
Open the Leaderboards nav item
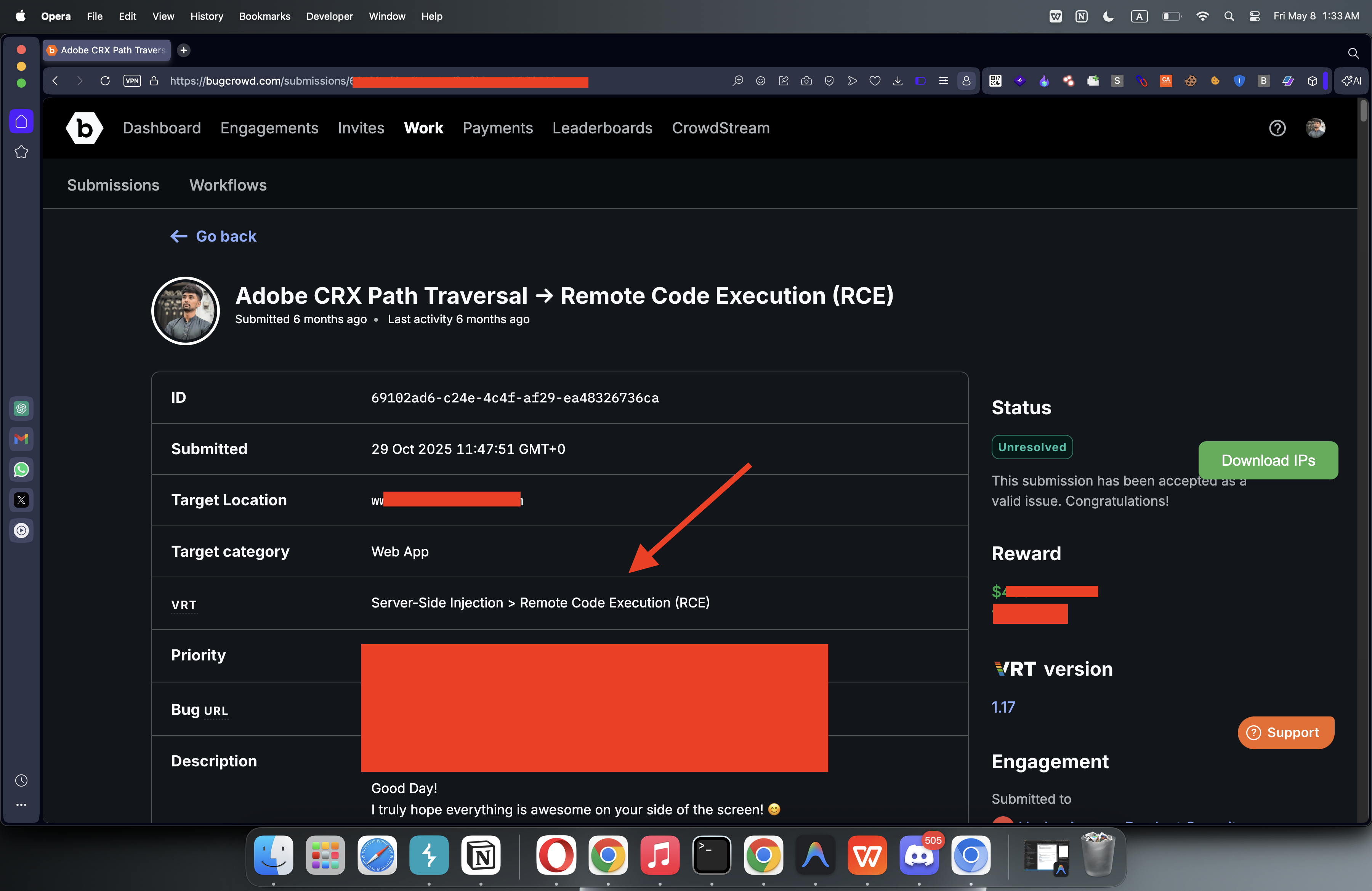click(x=602, y=128)
